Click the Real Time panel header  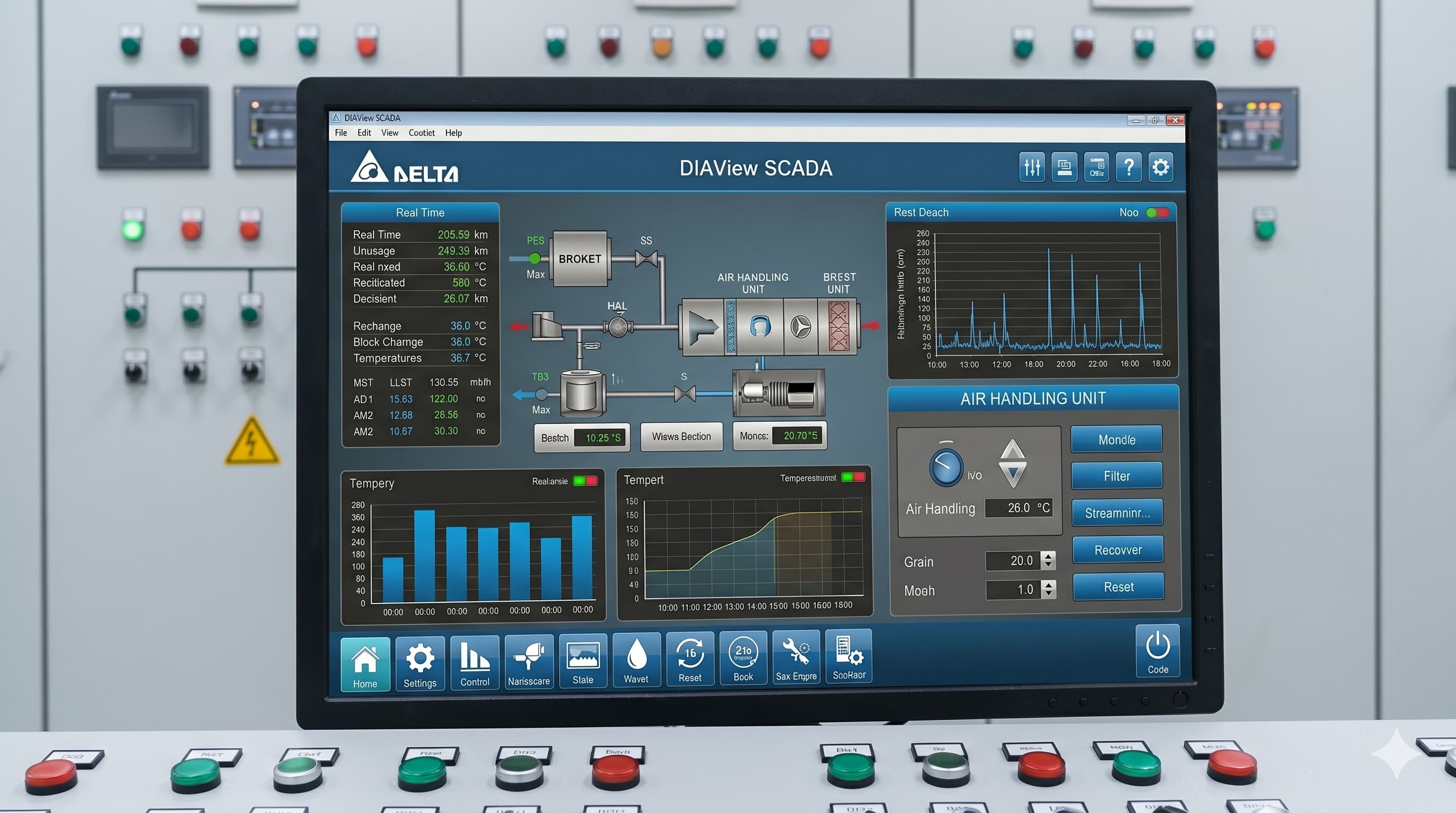tap(420, 213)
